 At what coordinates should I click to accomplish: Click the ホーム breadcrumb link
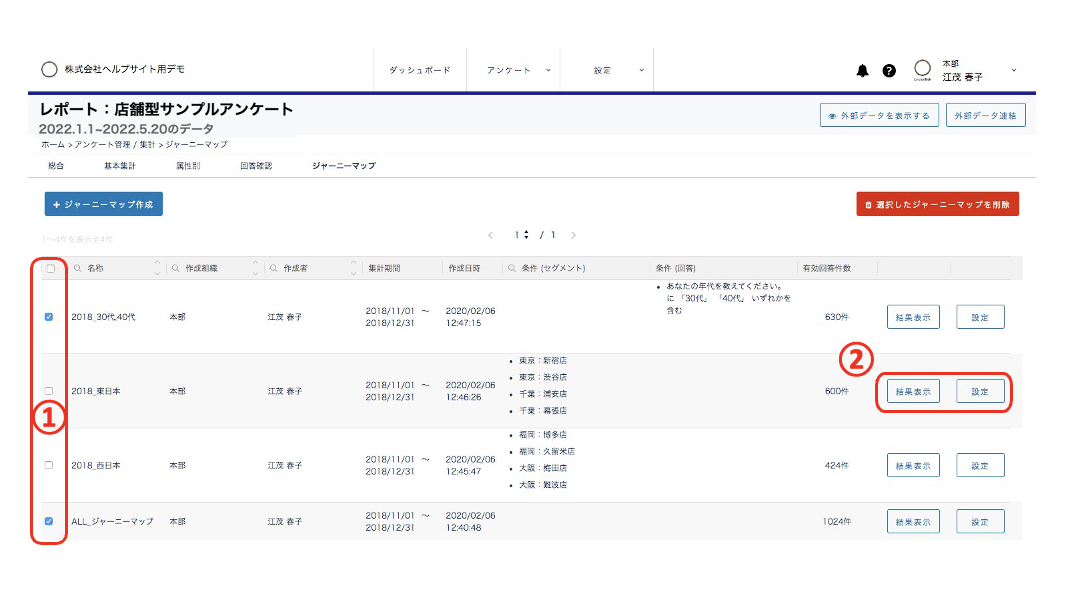tap(53, 144)
